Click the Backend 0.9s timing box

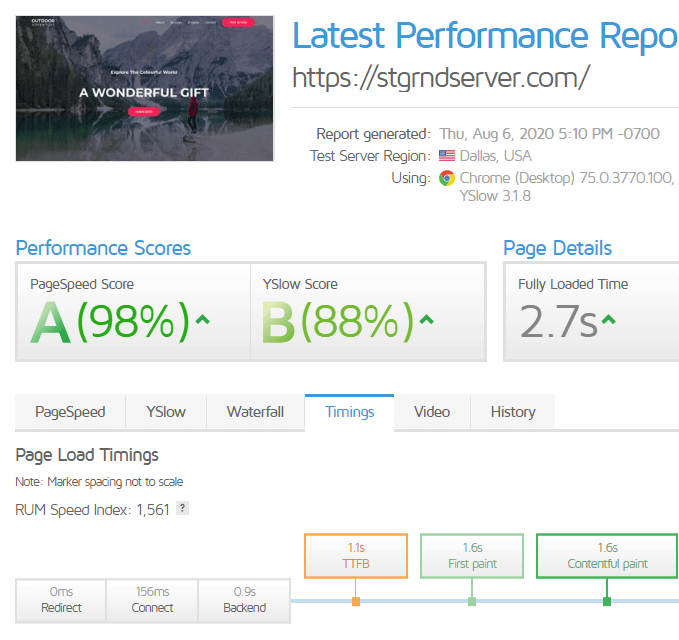tap(244, 600)
